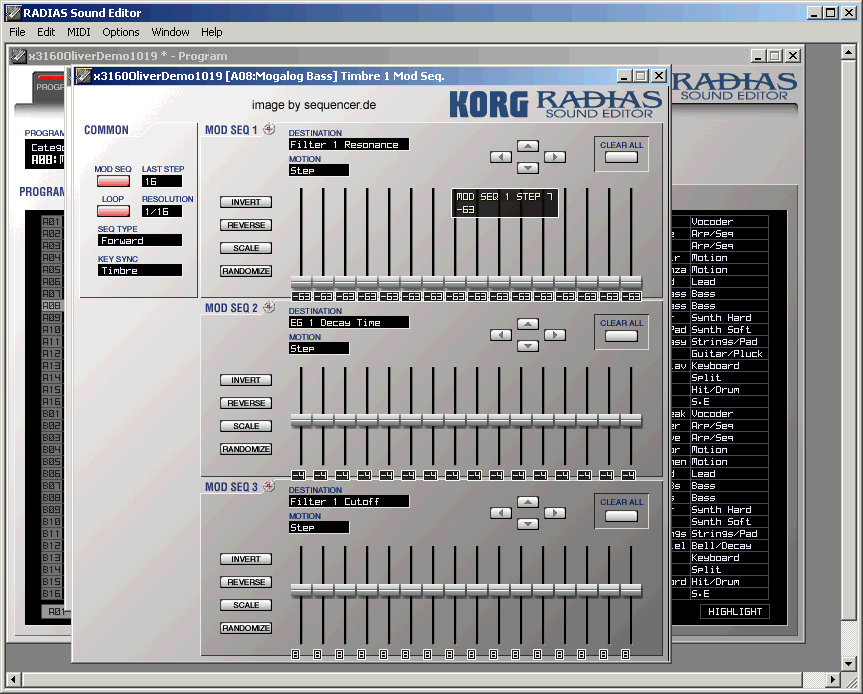Select A08 row in Program list

[52, 305]
